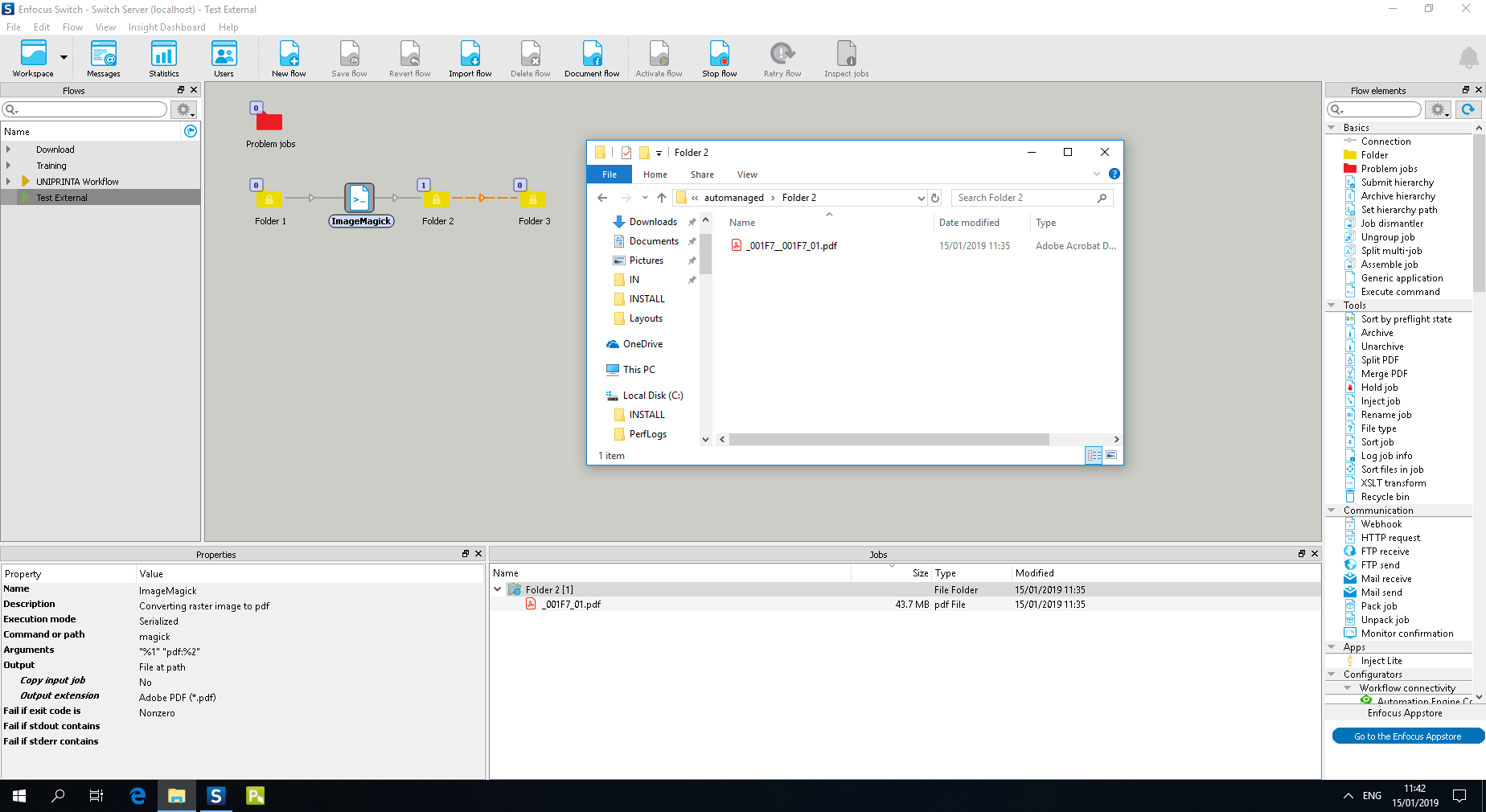Open the Edit menu

click(x=42, y=27)
